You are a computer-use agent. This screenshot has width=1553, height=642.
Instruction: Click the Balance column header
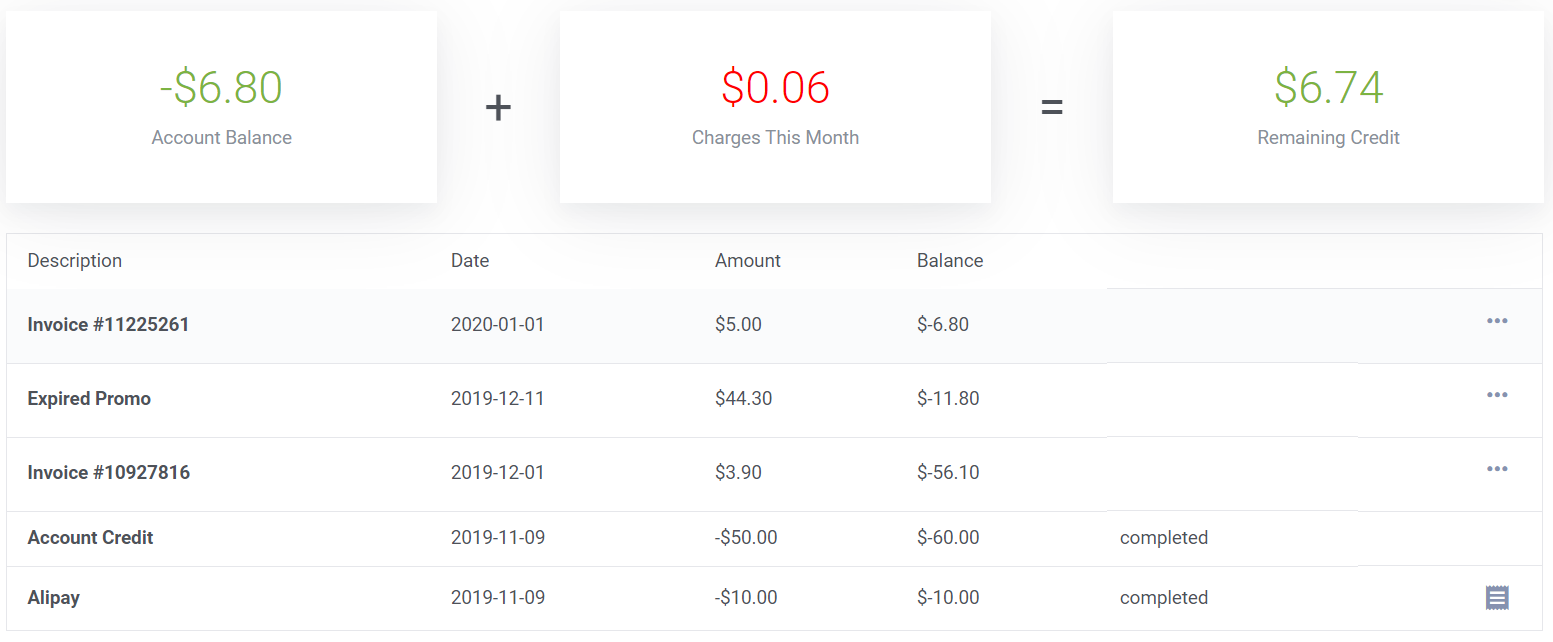950,261
